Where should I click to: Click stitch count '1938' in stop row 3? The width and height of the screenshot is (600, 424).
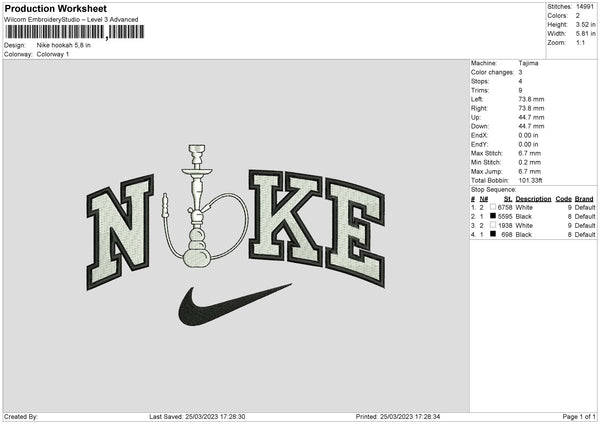[505, 225]
